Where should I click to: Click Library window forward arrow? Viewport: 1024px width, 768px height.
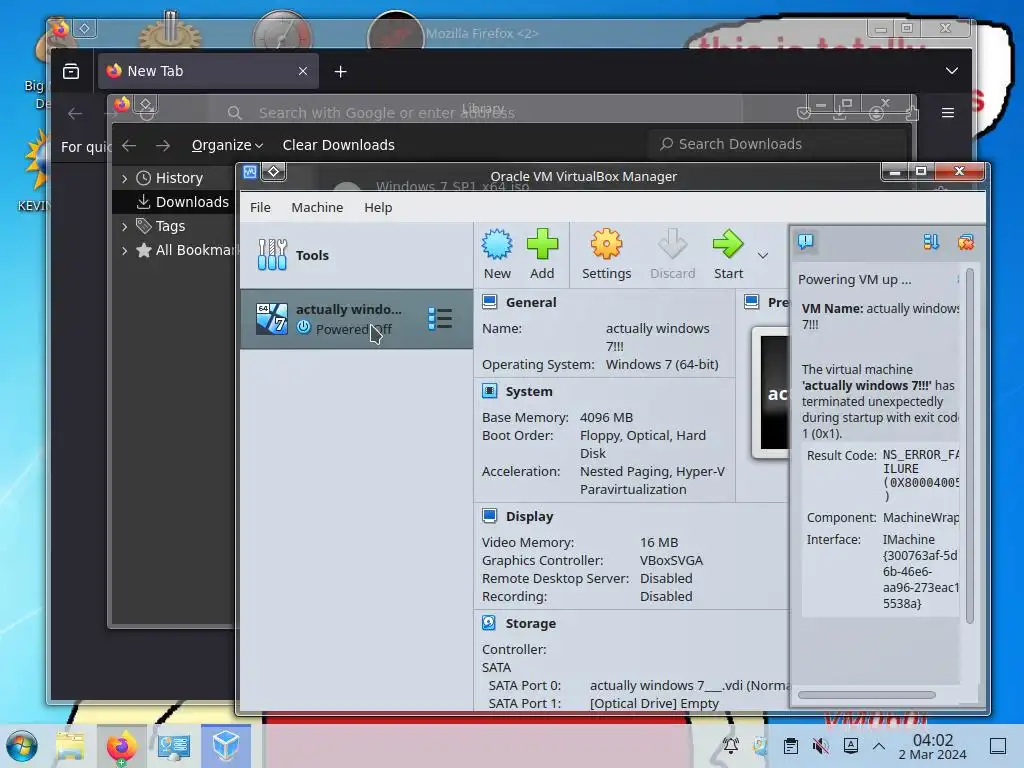163,145
